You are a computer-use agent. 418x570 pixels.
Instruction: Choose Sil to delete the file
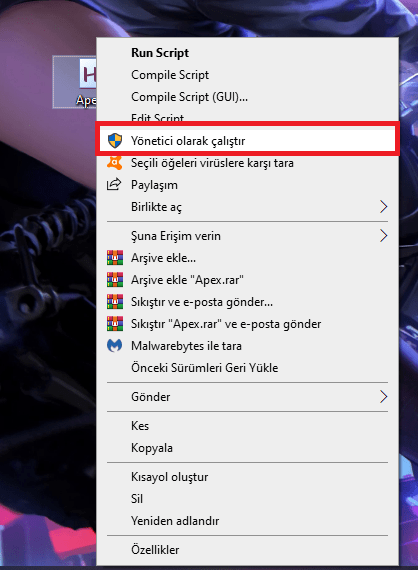(x=247, y=499)
